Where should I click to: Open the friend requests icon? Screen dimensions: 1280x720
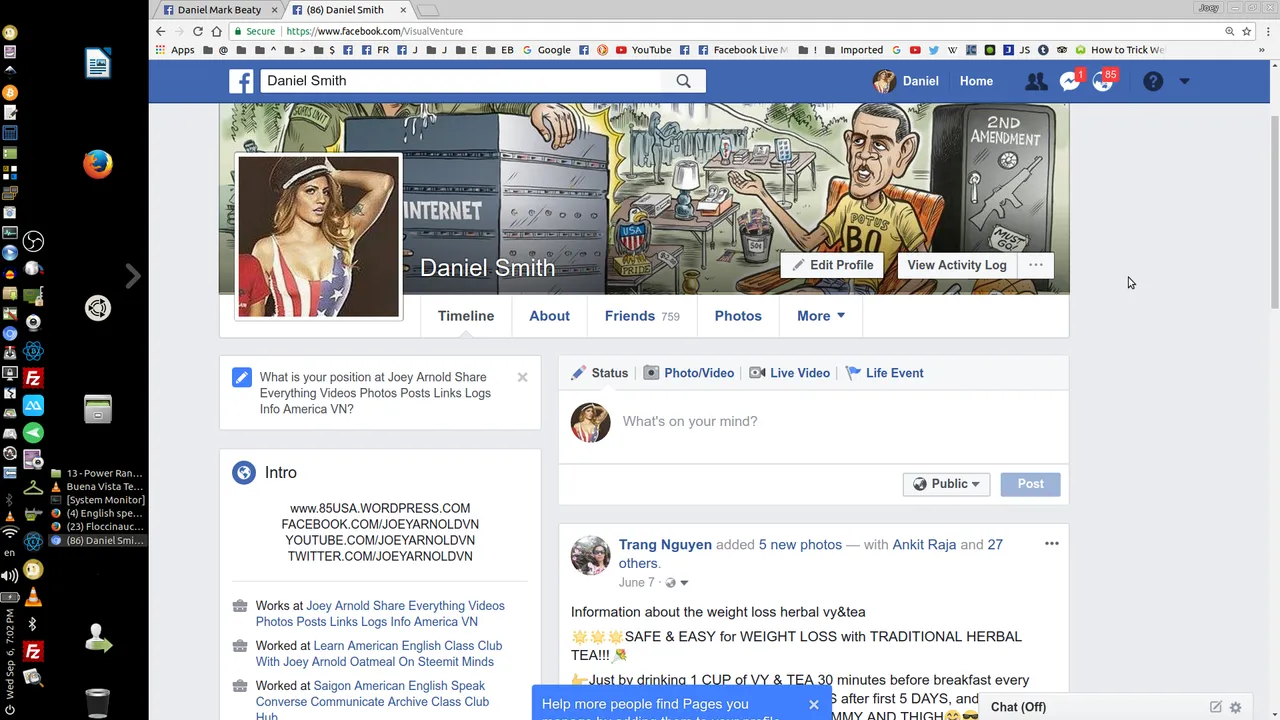1036,81
